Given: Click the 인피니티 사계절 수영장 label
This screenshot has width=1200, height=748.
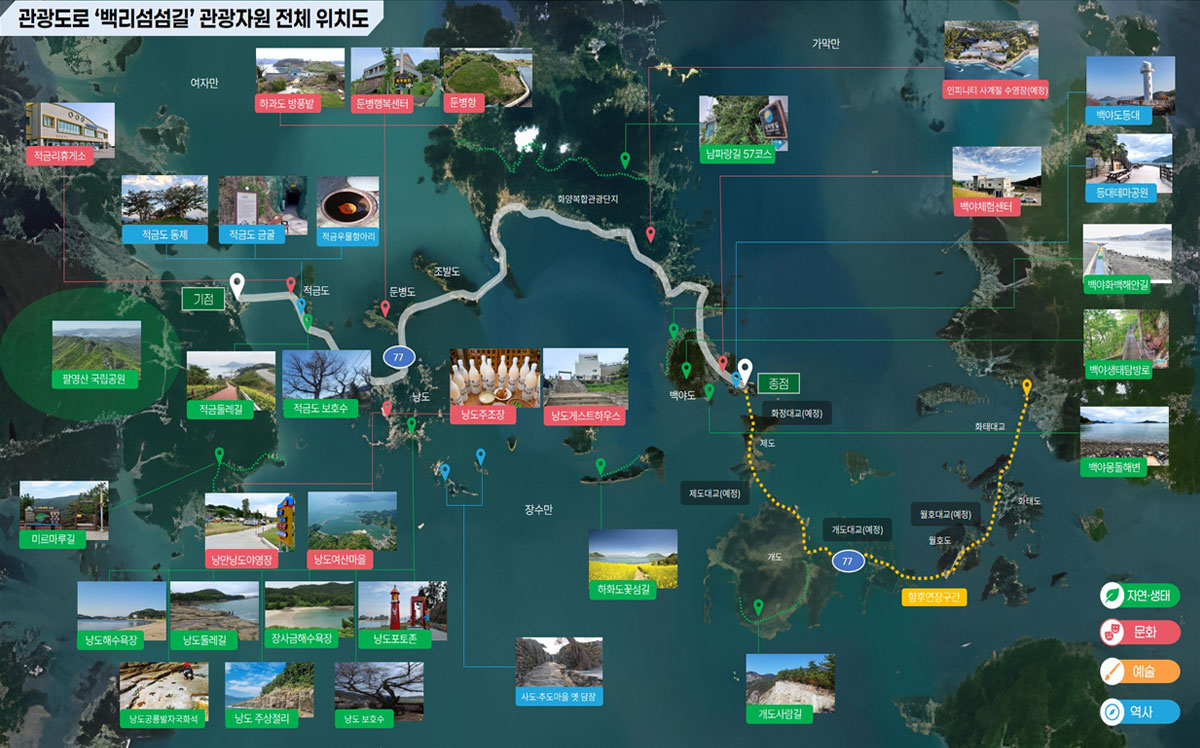Looking at the screenshot, I should [995, 89].
